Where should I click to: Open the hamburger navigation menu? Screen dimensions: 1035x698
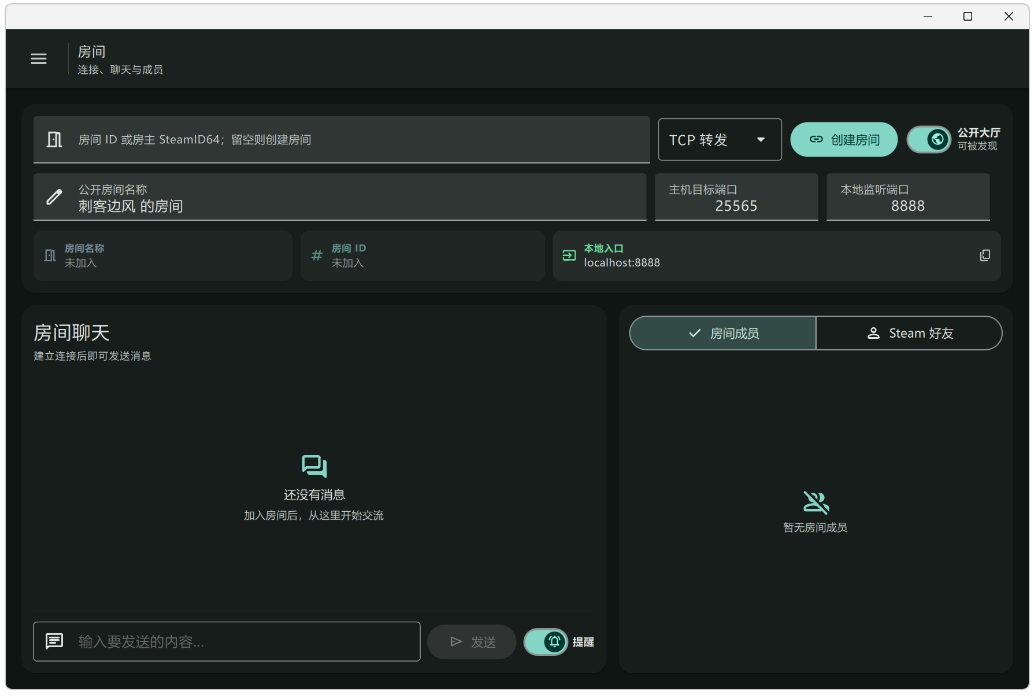click(39, 59)
